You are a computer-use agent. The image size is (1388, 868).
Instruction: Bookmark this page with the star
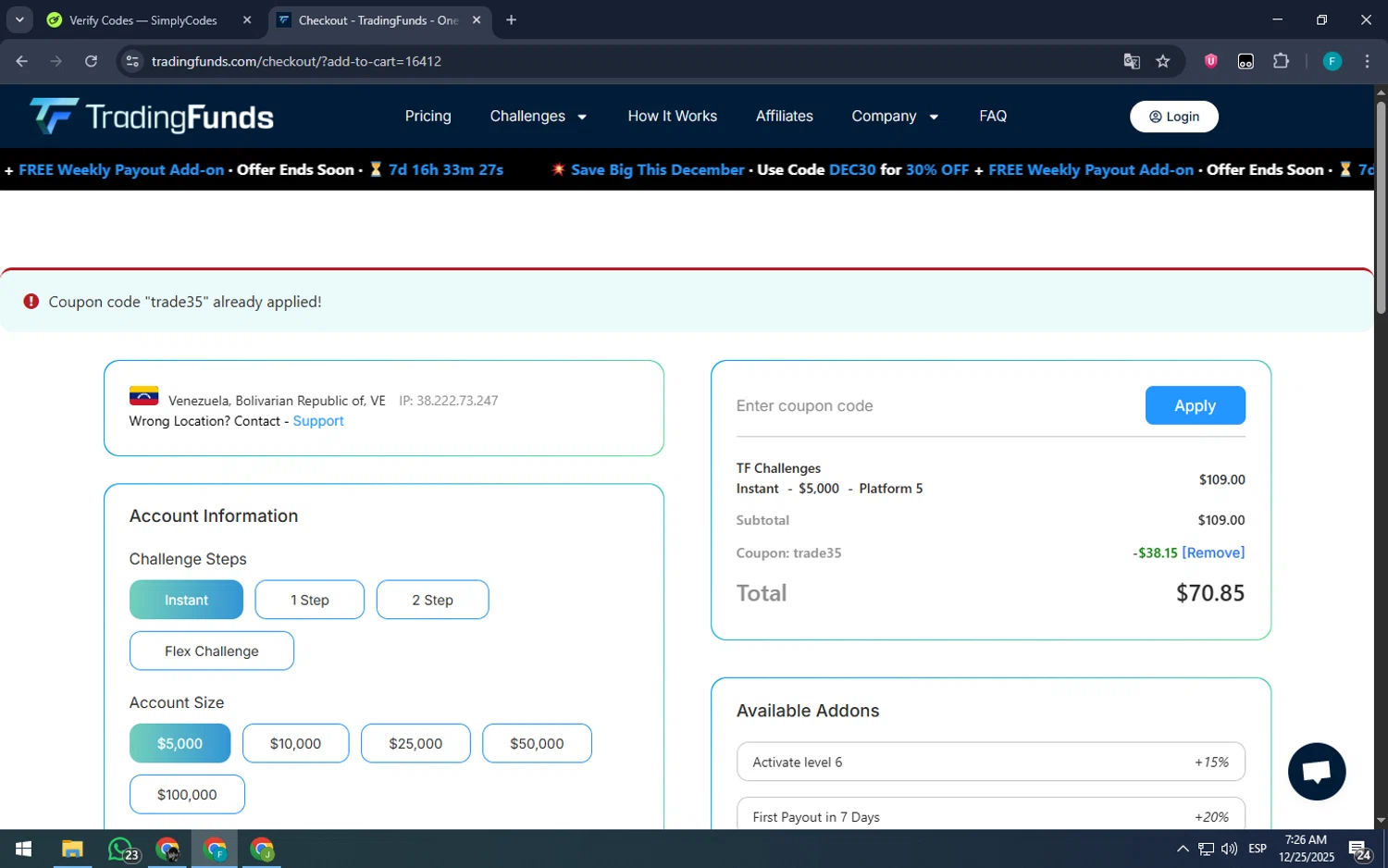tap(1163, 61)
